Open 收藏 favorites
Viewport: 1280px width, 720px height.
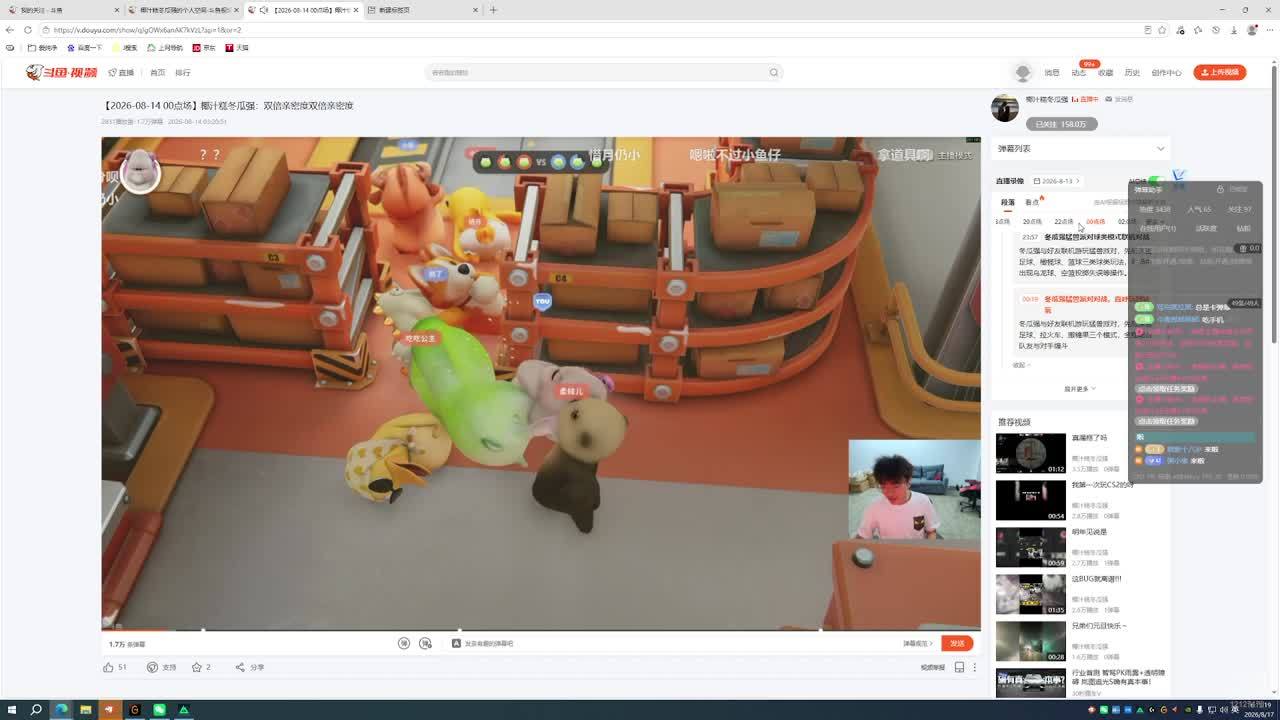pos(1106,73)
